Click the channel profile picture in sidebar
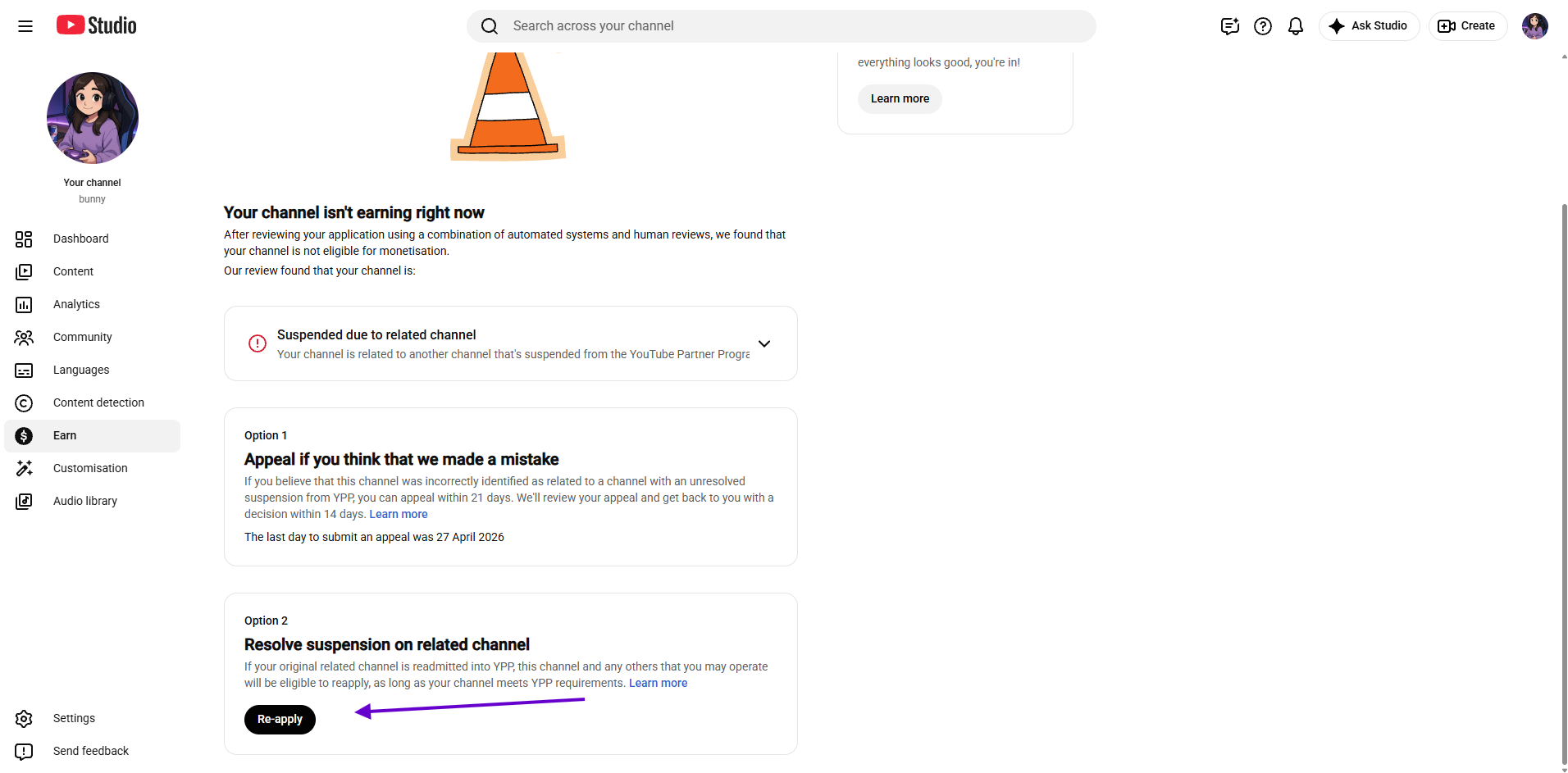The height and width of the screenshot is (773, 1568). [93, 118]
